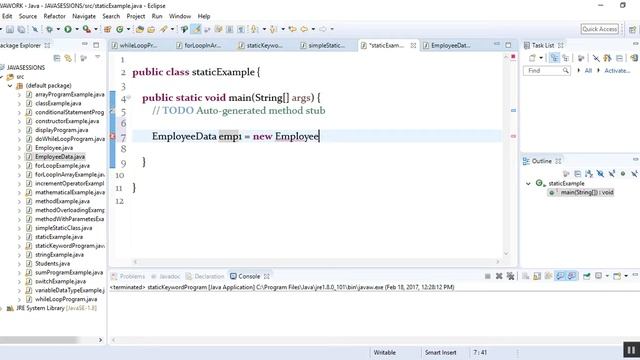Click Remove All Terminated Launches in Console
The image size is (640, 360).
pos(510,276)
